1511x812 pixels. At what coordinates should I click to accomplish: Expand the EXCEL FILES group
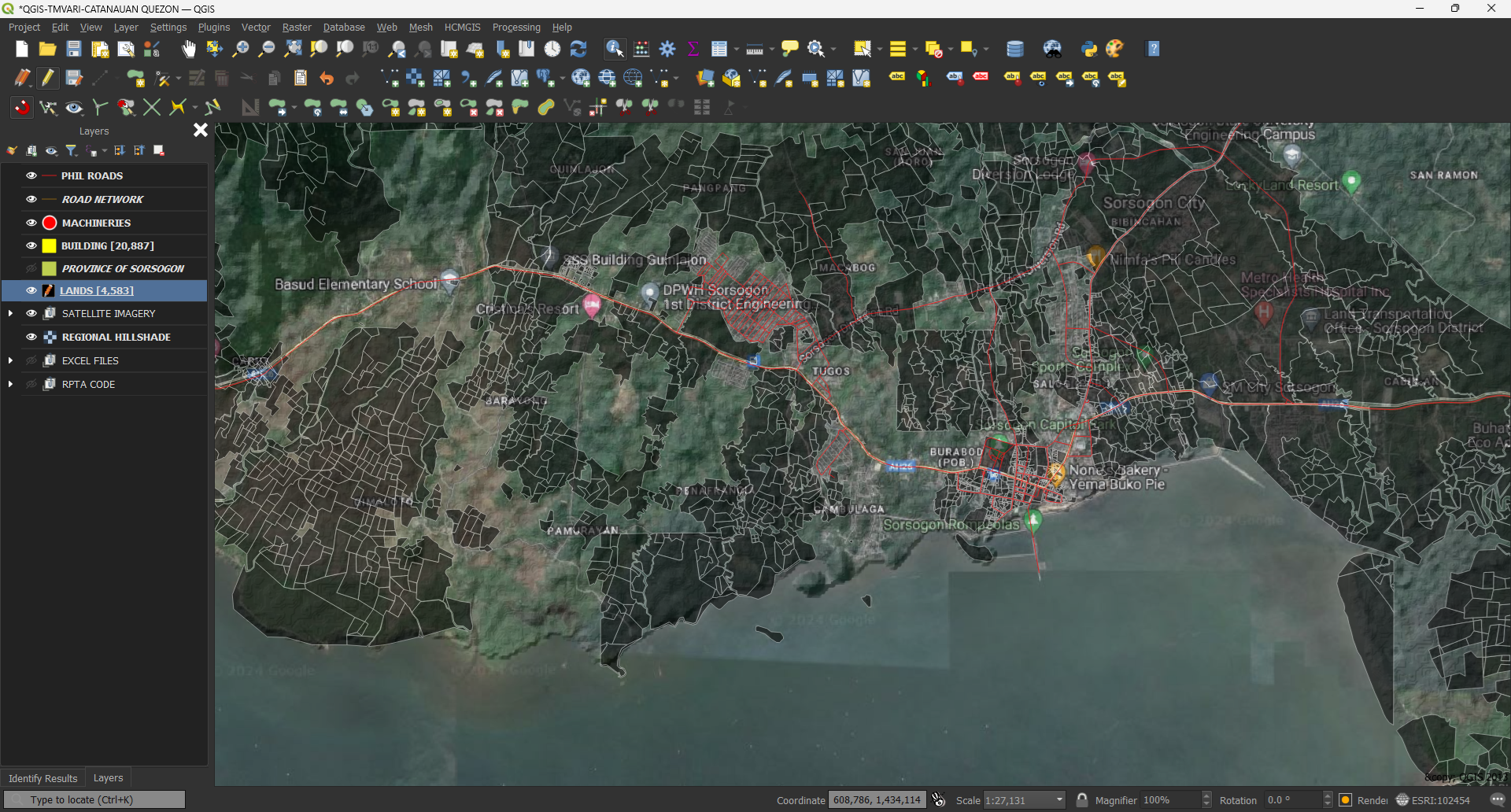tap(11, 360)
